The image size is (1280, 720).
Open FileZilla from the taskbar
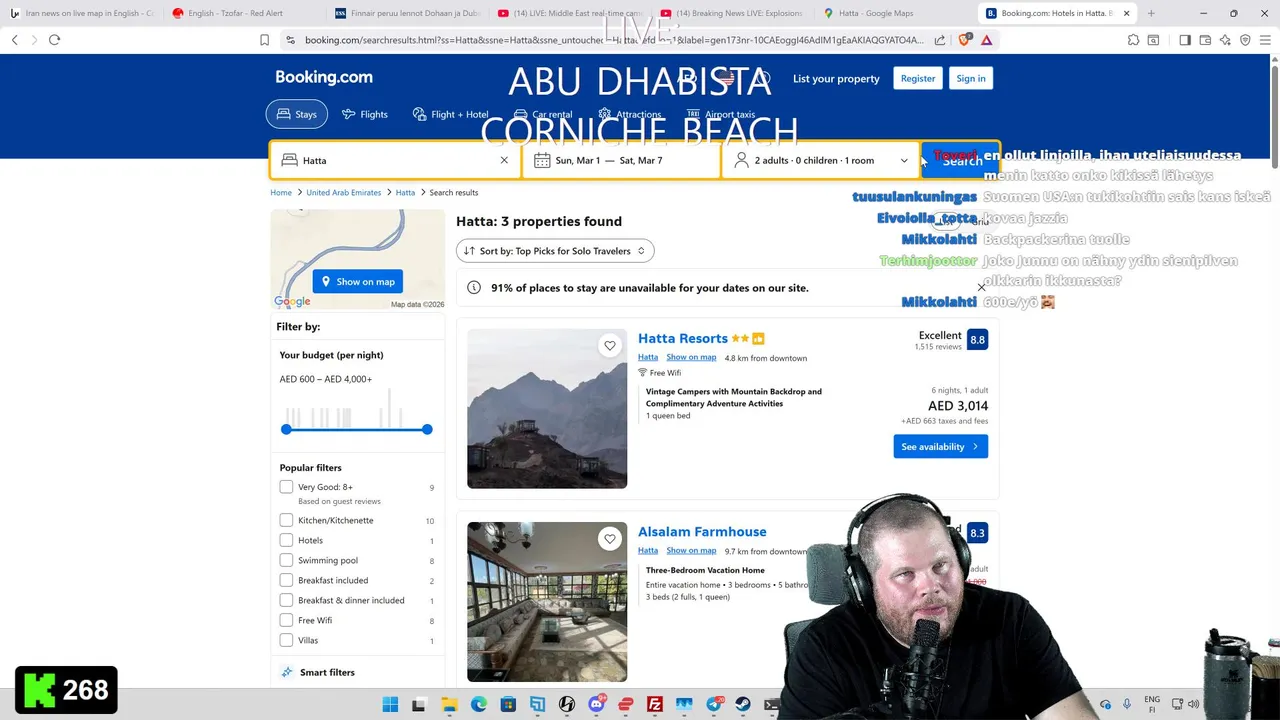click(x=655, y=704)
